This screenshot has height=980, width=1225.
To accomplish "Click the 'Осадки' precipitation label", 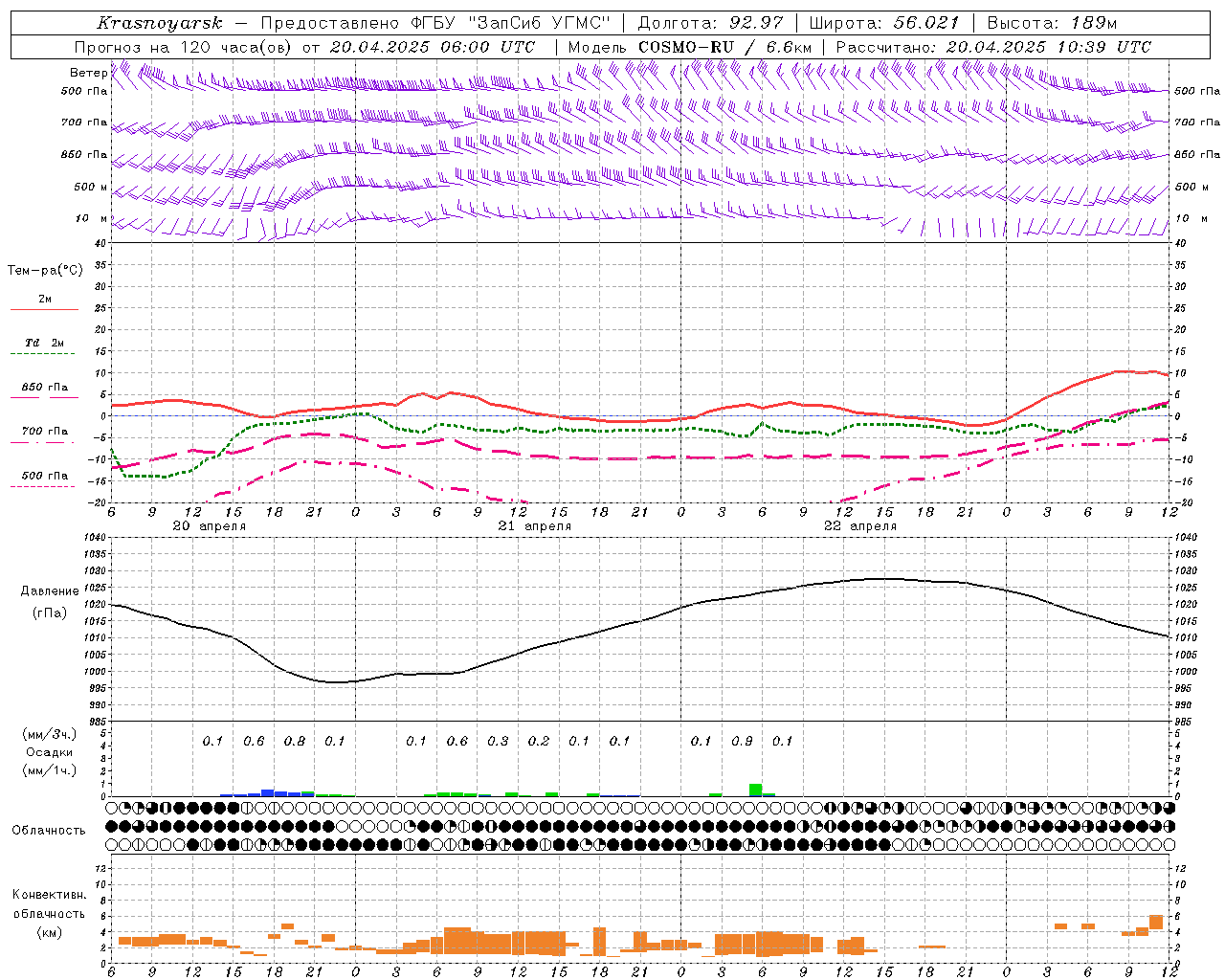I will click(x=49, y=752).
